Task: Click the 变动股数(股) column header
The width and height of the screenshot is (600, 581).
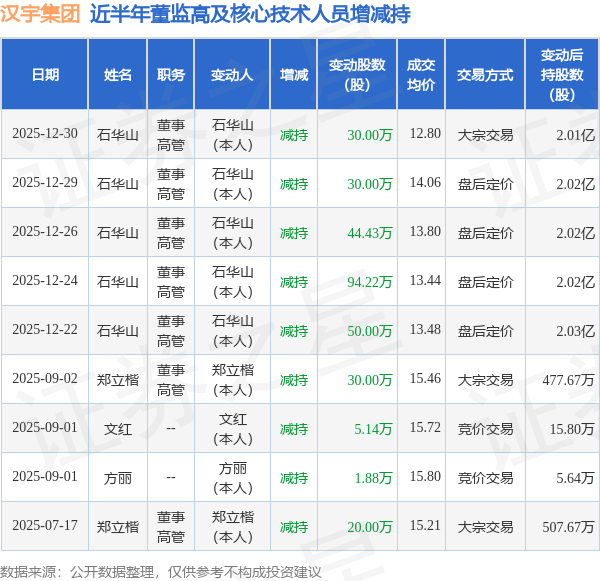Action: (357, 75)
